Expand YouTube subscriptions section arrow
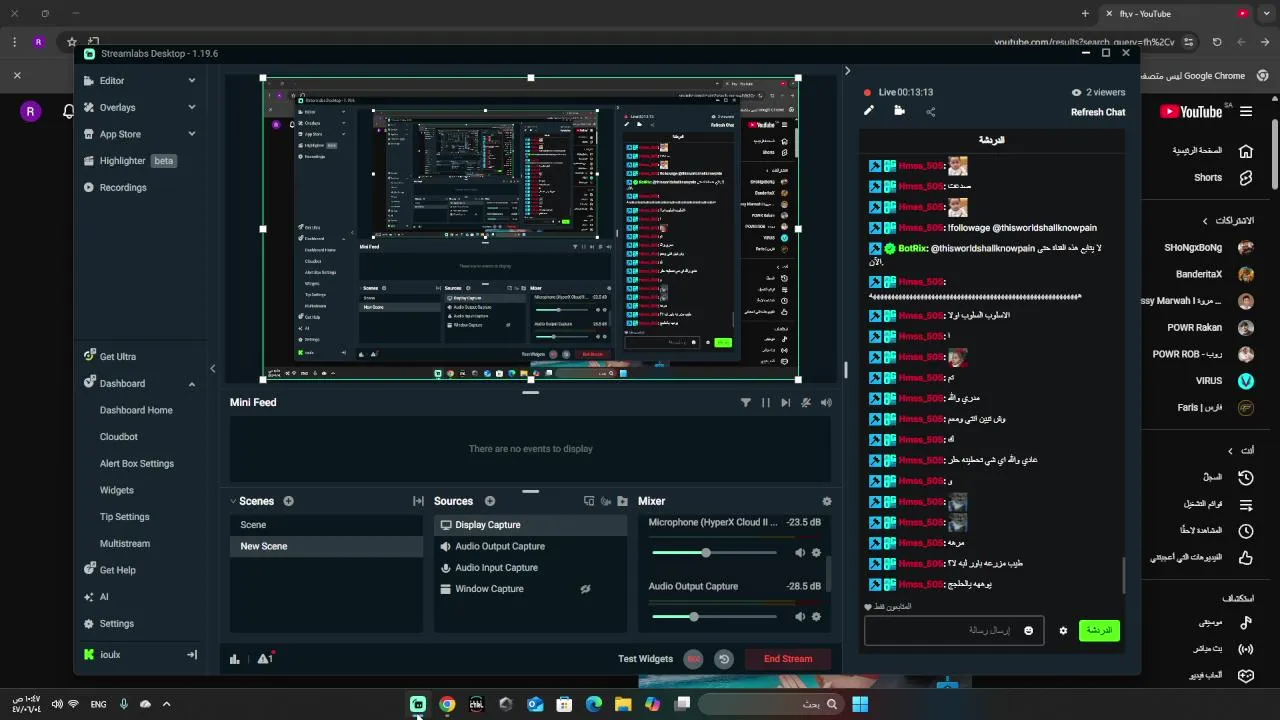The width and height of the screenshot is (1280, 720). pyautogui.click(x=1205, y=220)
